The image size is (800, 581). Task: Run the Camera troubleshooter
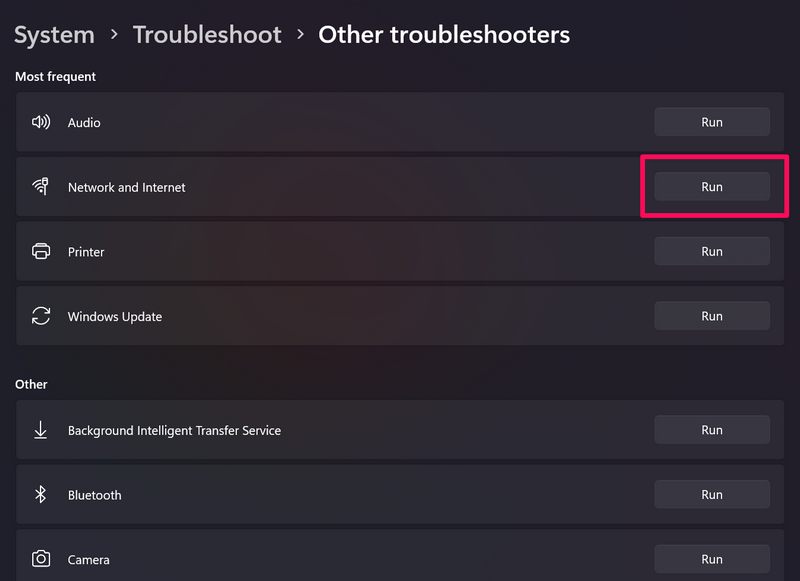tap(712, 558)
